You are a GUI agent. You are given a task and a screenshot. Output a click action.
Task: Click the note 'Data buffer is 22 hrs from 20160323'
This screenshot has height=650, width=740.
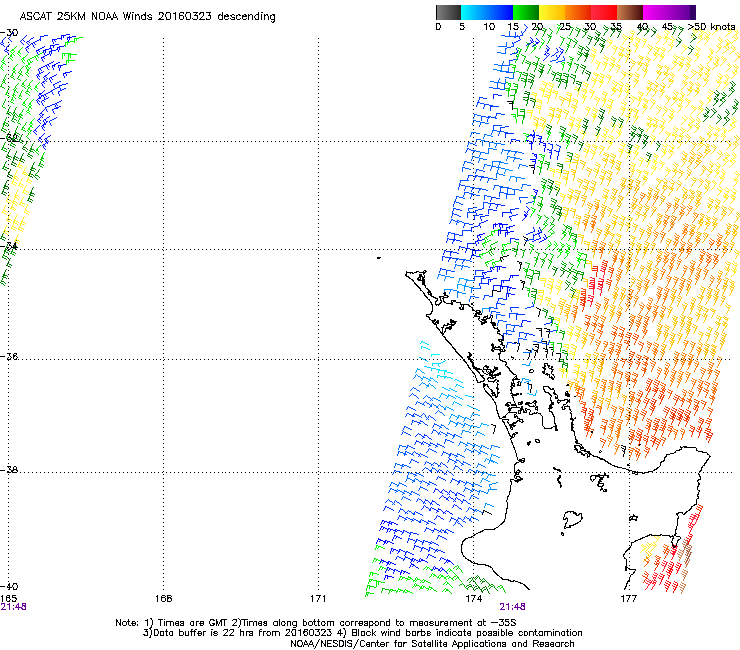(238, 633)
